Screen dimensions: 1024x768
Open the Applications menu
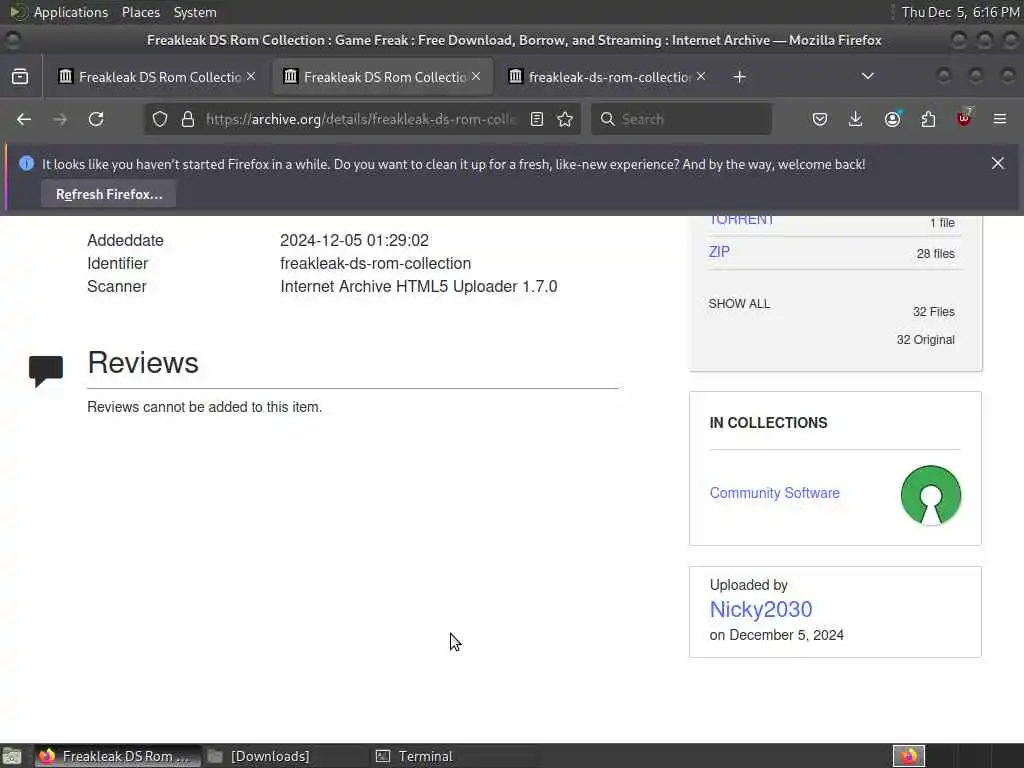pos(71,12)
